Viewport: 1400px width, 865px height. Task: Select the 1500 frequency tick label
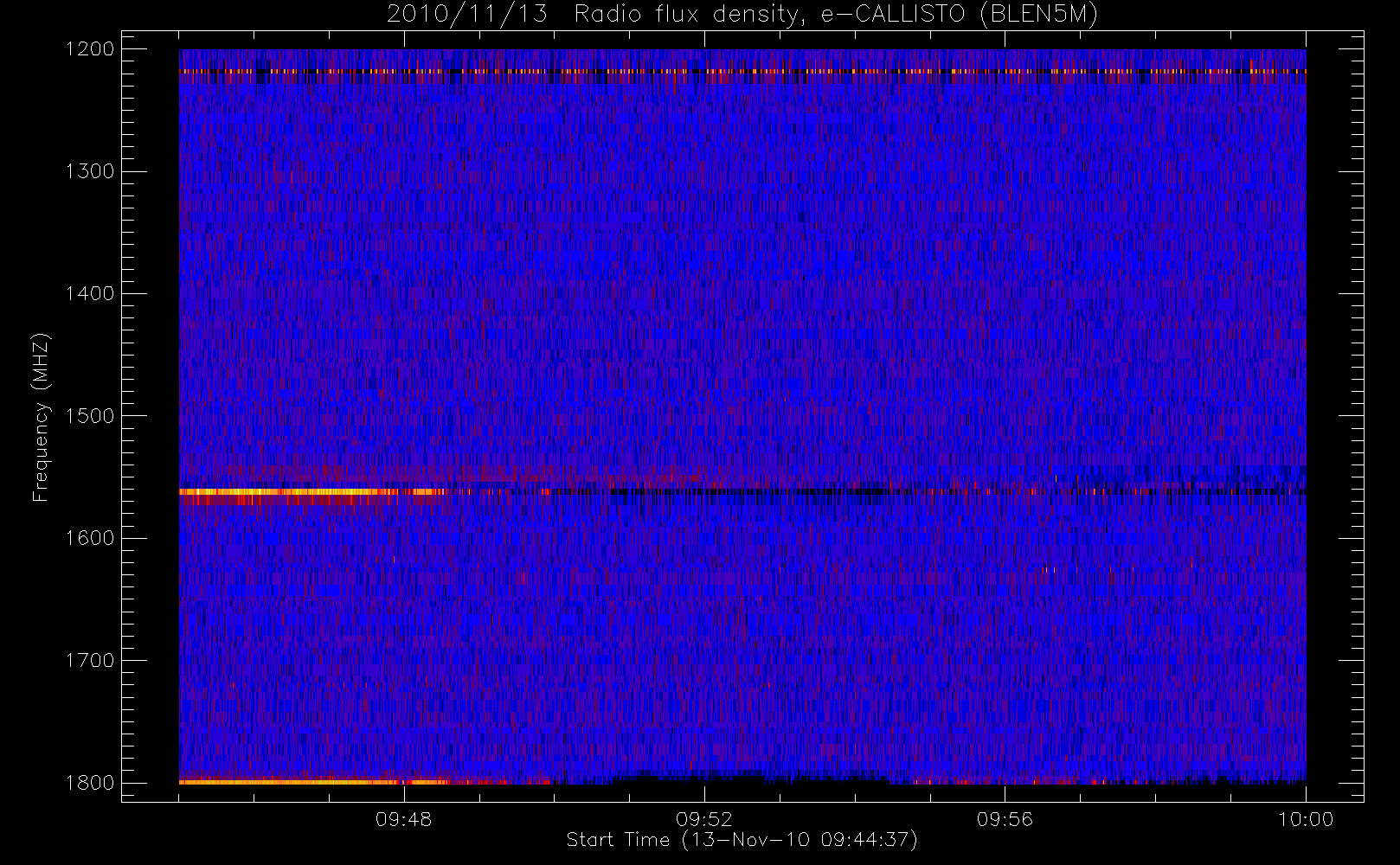point(90,416)
